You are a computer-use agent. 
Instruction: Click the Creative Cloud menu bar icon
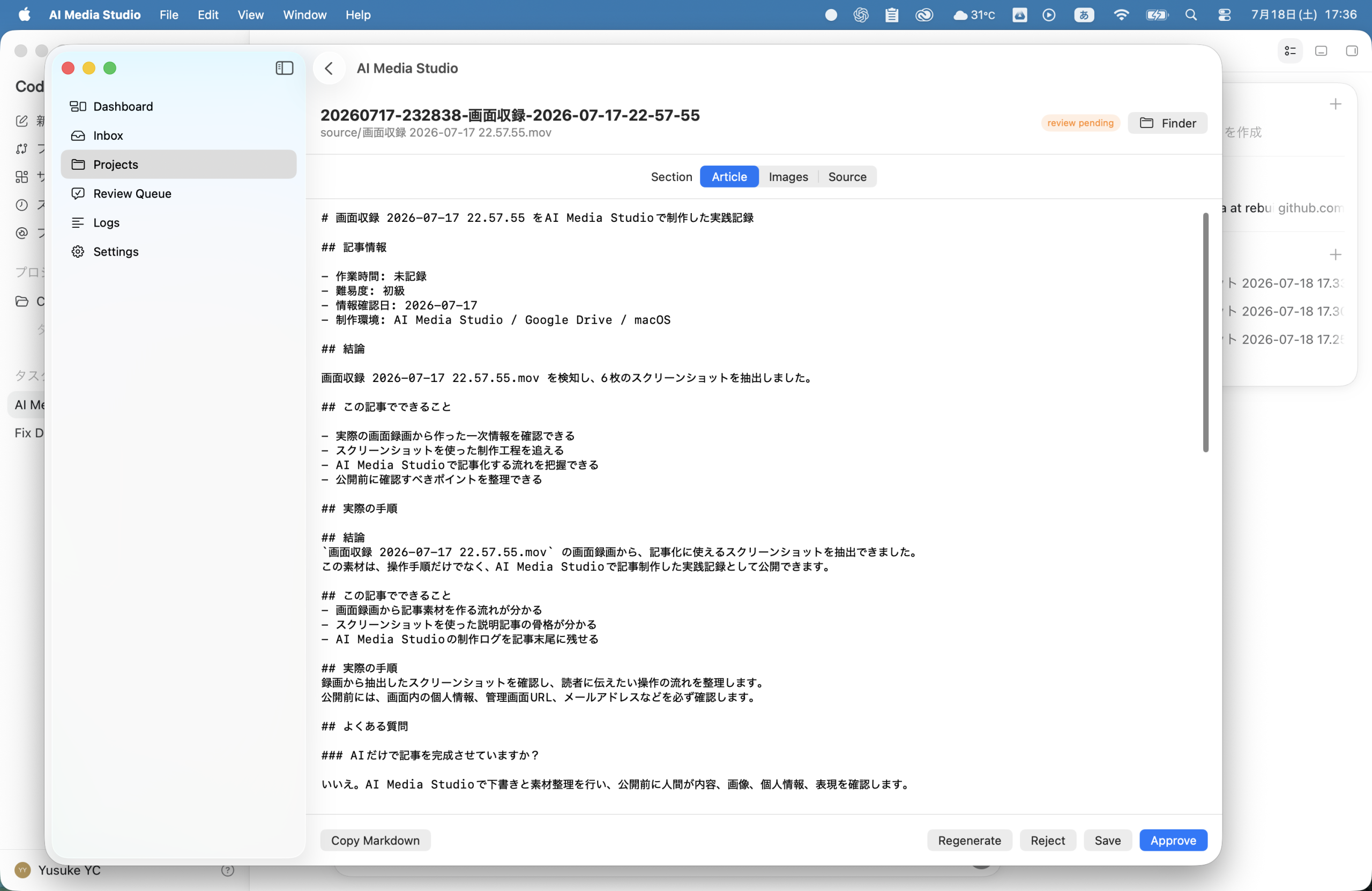[x=924, y=15]
